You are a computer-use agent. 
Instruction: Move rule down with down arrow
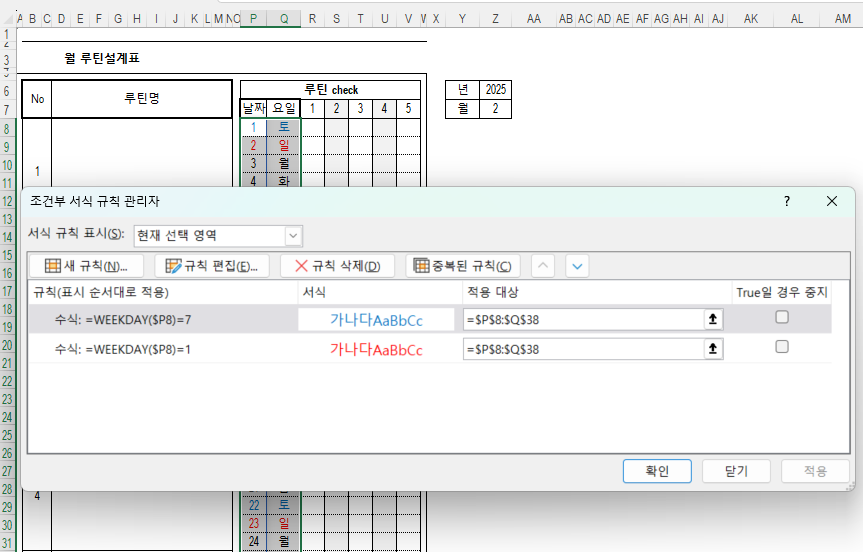(577, 266)
